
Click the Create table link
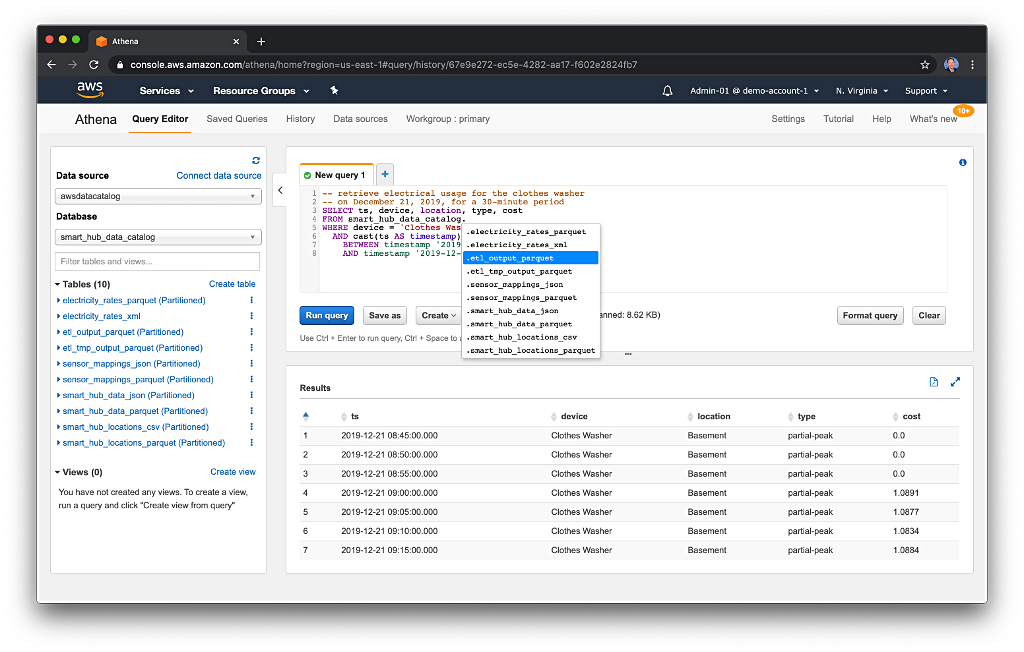tap(232, 284)
